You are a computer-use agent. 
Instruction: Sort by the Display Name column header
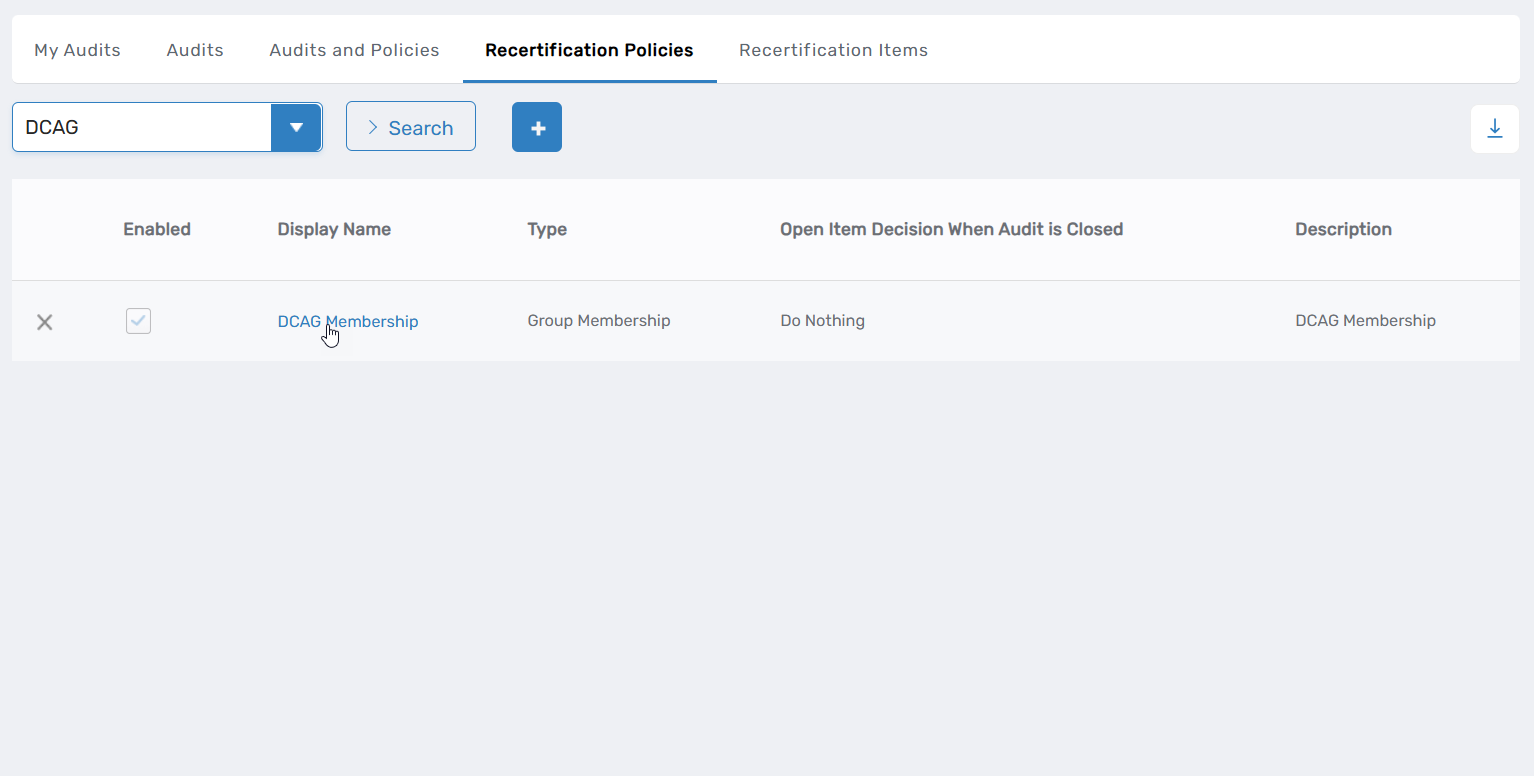click(334, 229)
